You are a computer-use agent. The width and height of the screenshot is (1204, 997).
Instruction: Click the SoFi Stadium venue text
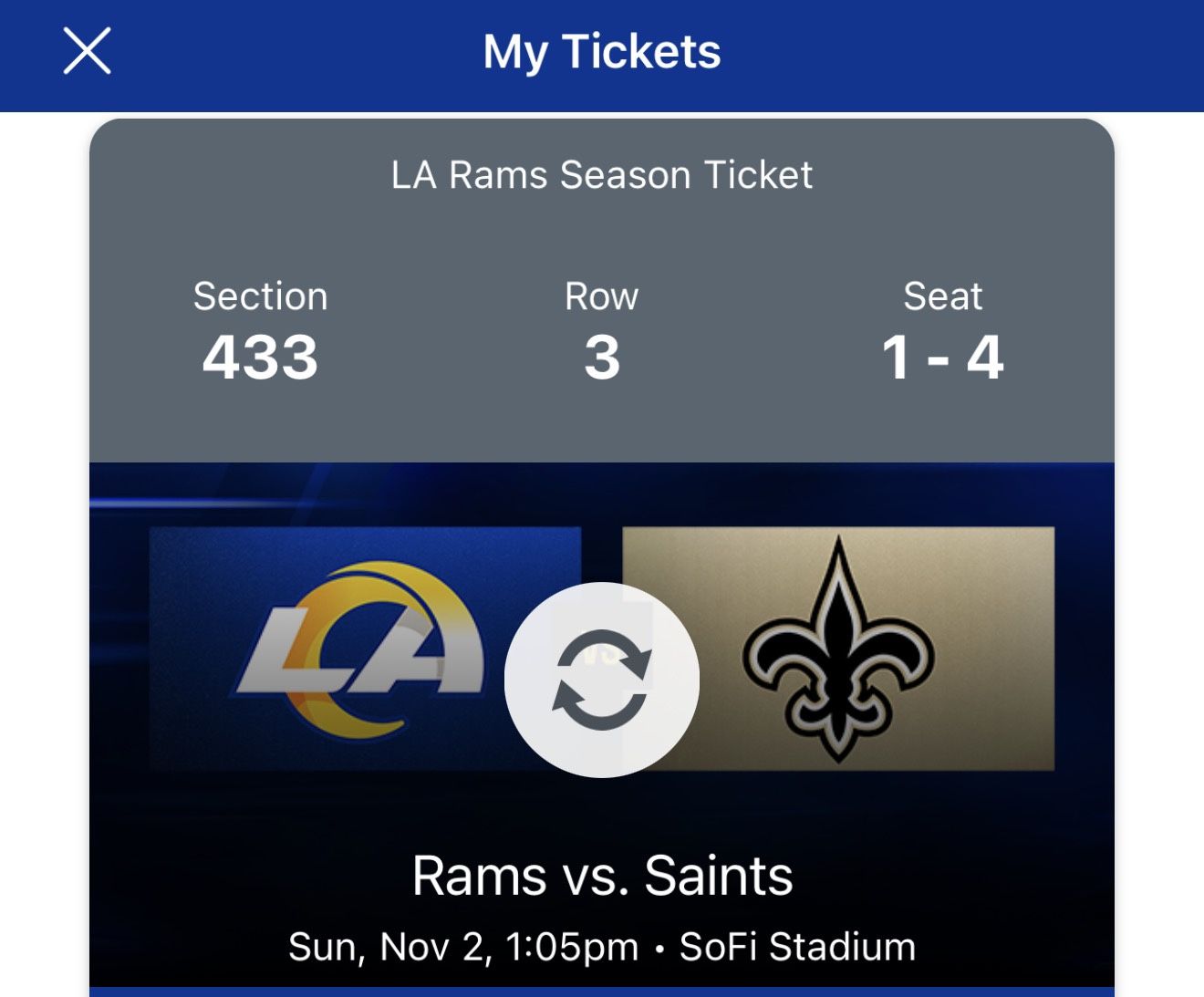coord(797,947)
